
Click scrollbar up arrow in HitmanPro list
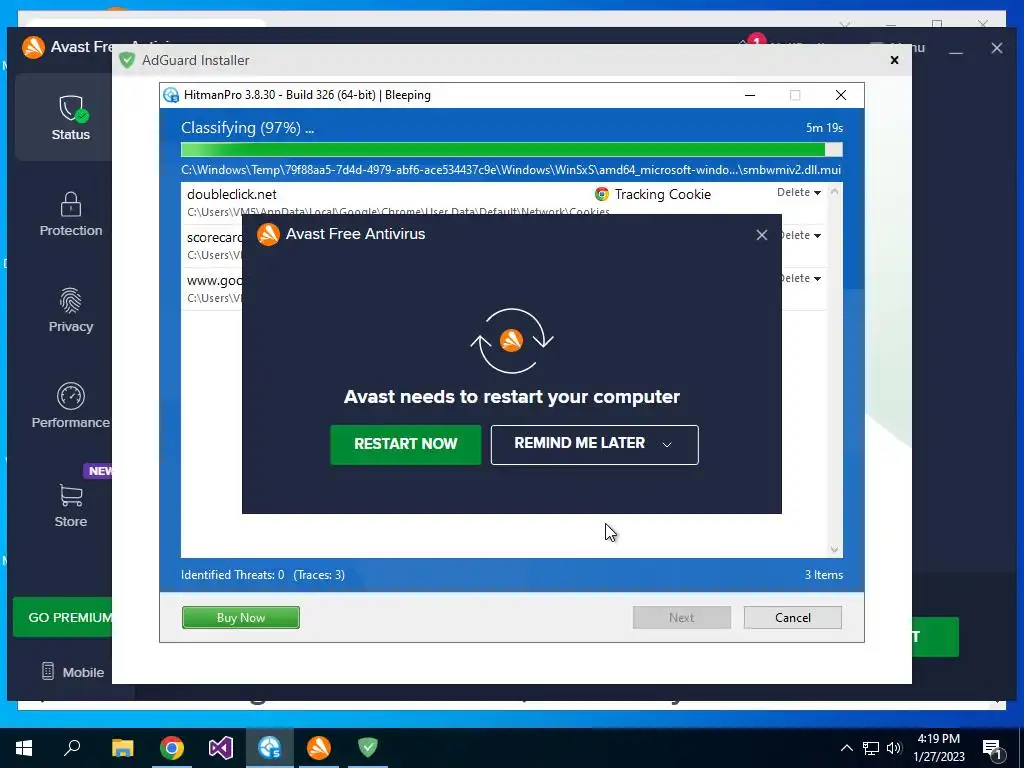click(834, 192)
